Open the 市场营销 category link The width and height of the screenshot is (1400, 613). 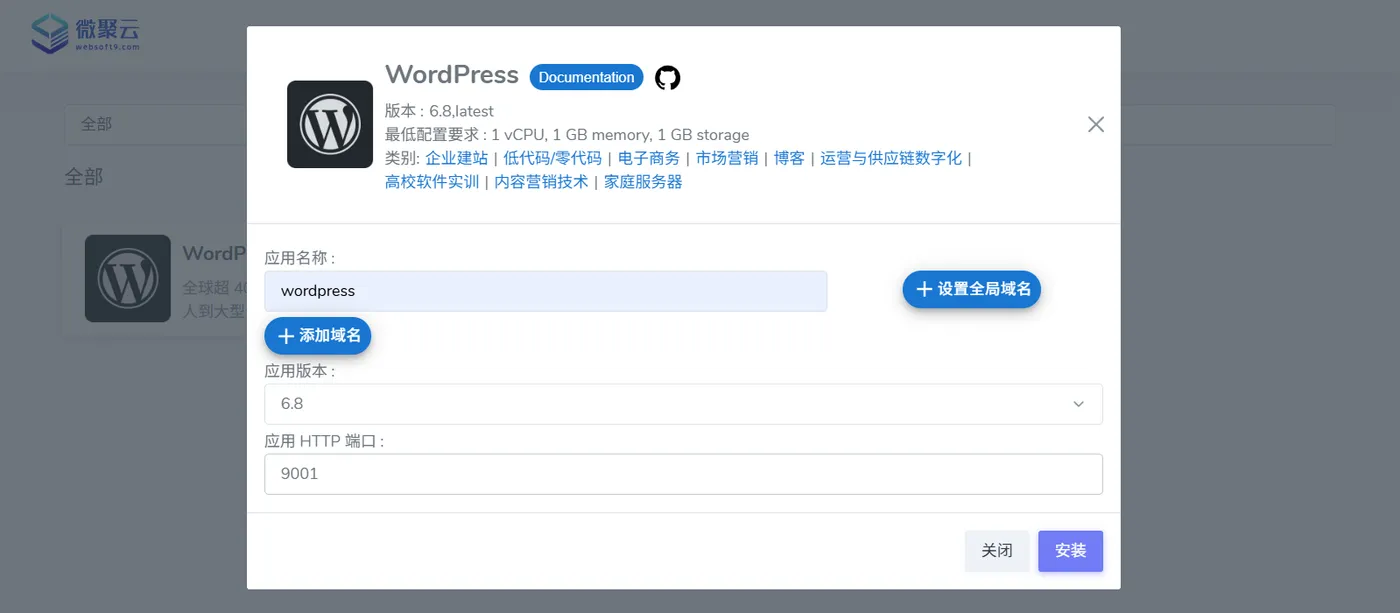tap(727, 158)
